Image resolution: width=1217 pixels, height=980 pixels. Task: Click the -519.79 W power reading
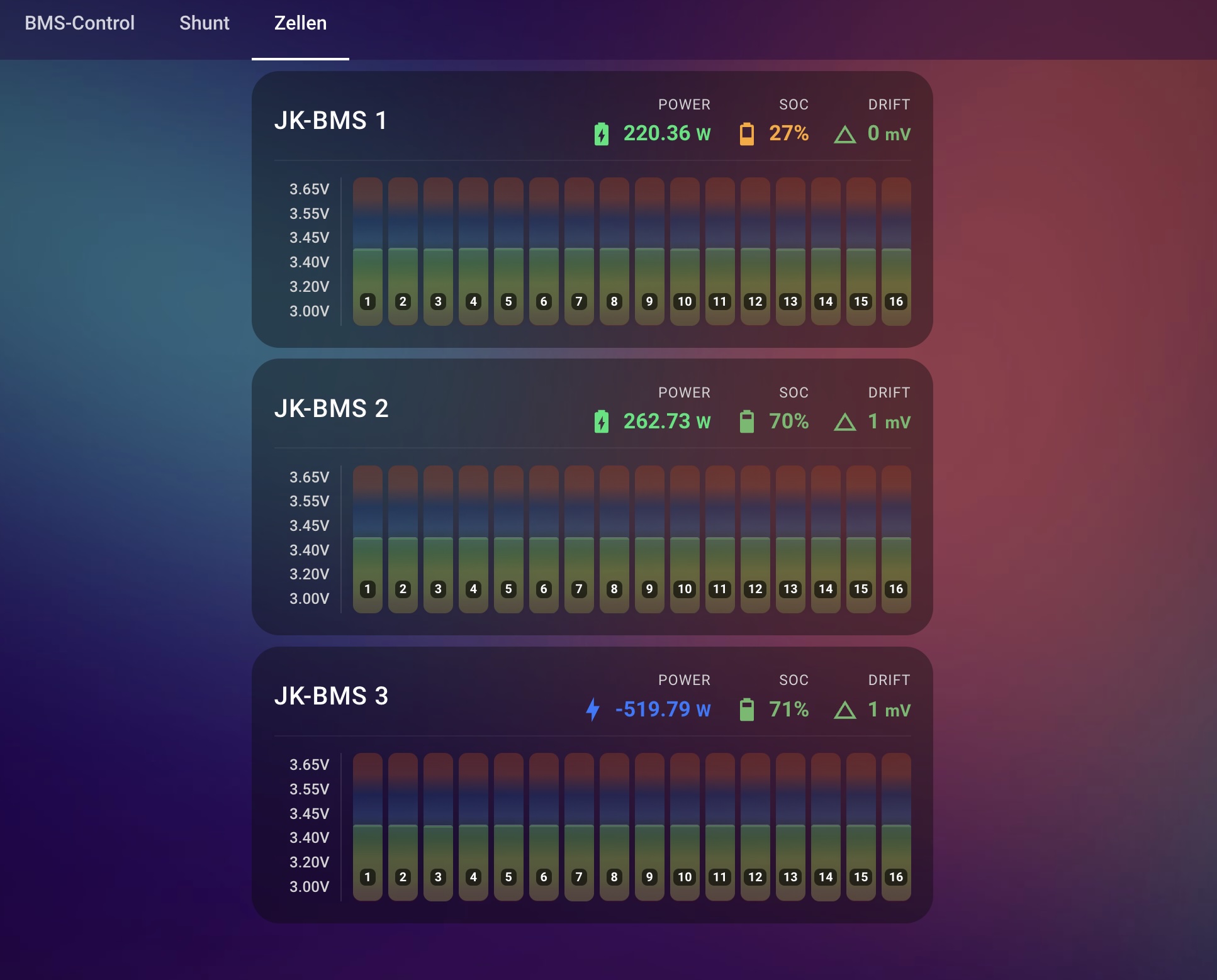point(663,710)
